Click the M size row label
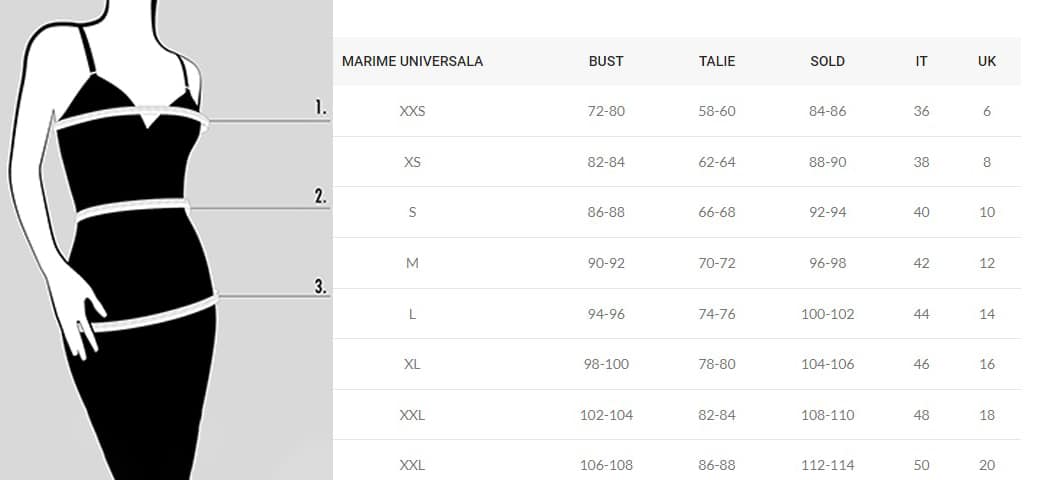The image size is (1046, 480). (x=412, y=263)
